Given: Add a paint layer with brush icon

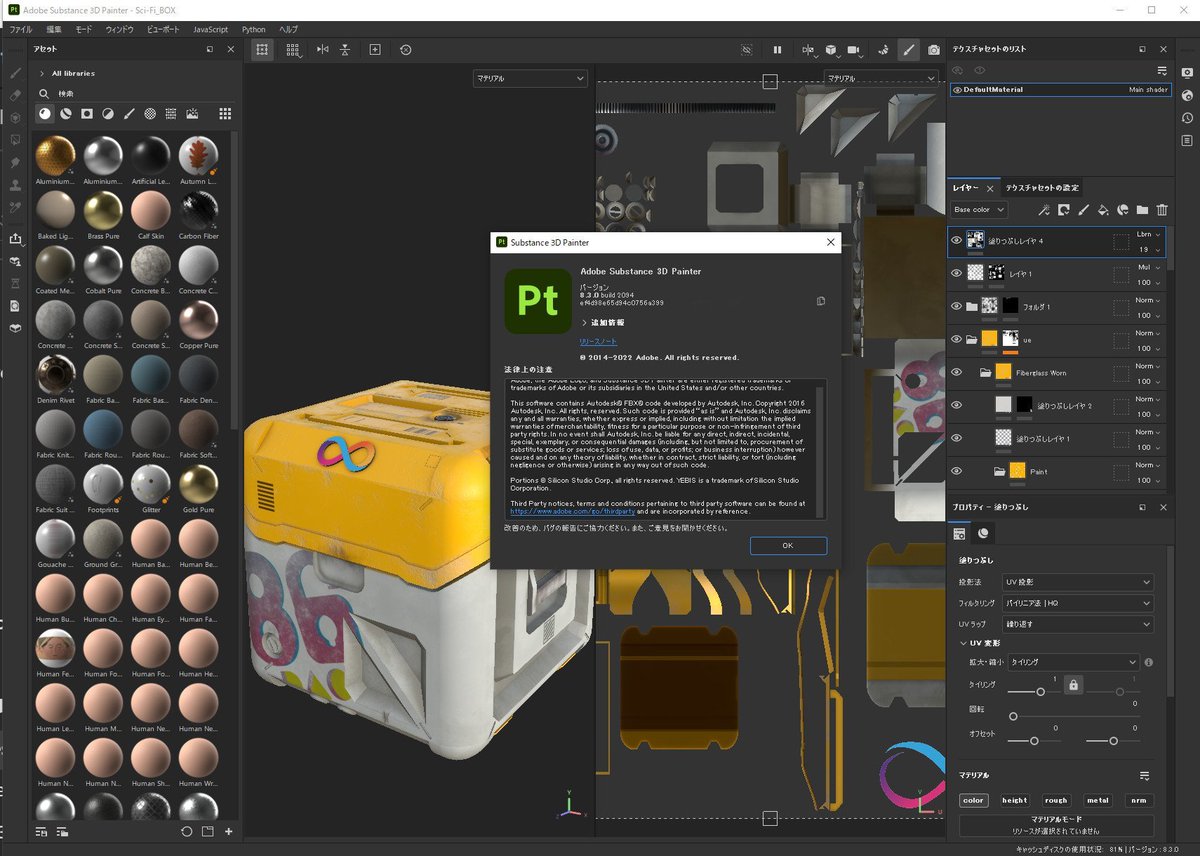Looking at the screenshot, I should [x=1083, y=210].
